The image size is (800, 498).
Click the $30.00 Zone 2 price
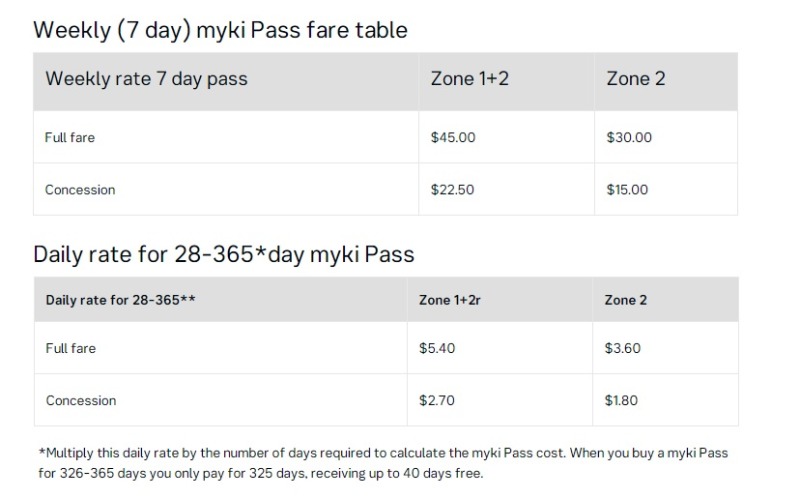click(629, 137)
